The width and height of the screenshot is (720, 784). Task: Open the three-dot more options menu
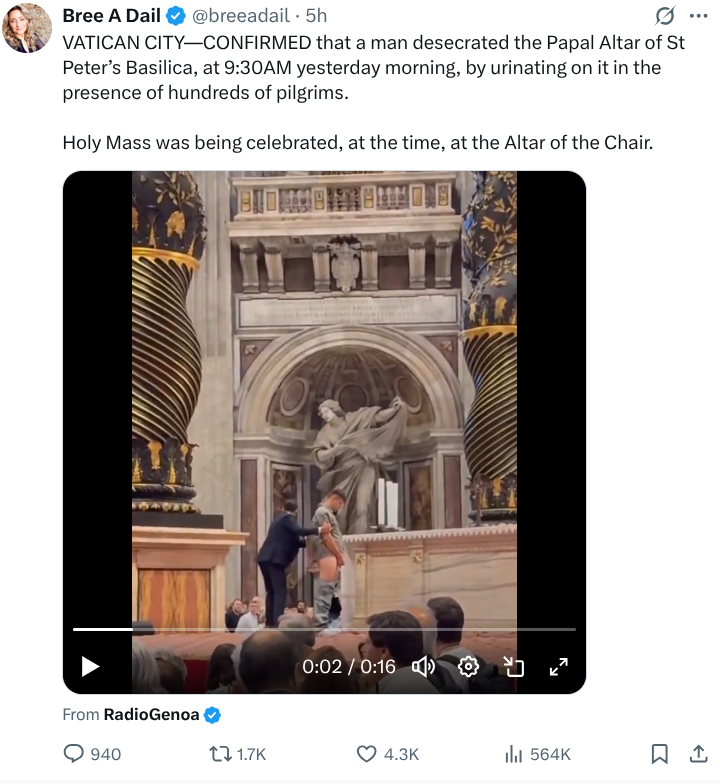(698, 16)
